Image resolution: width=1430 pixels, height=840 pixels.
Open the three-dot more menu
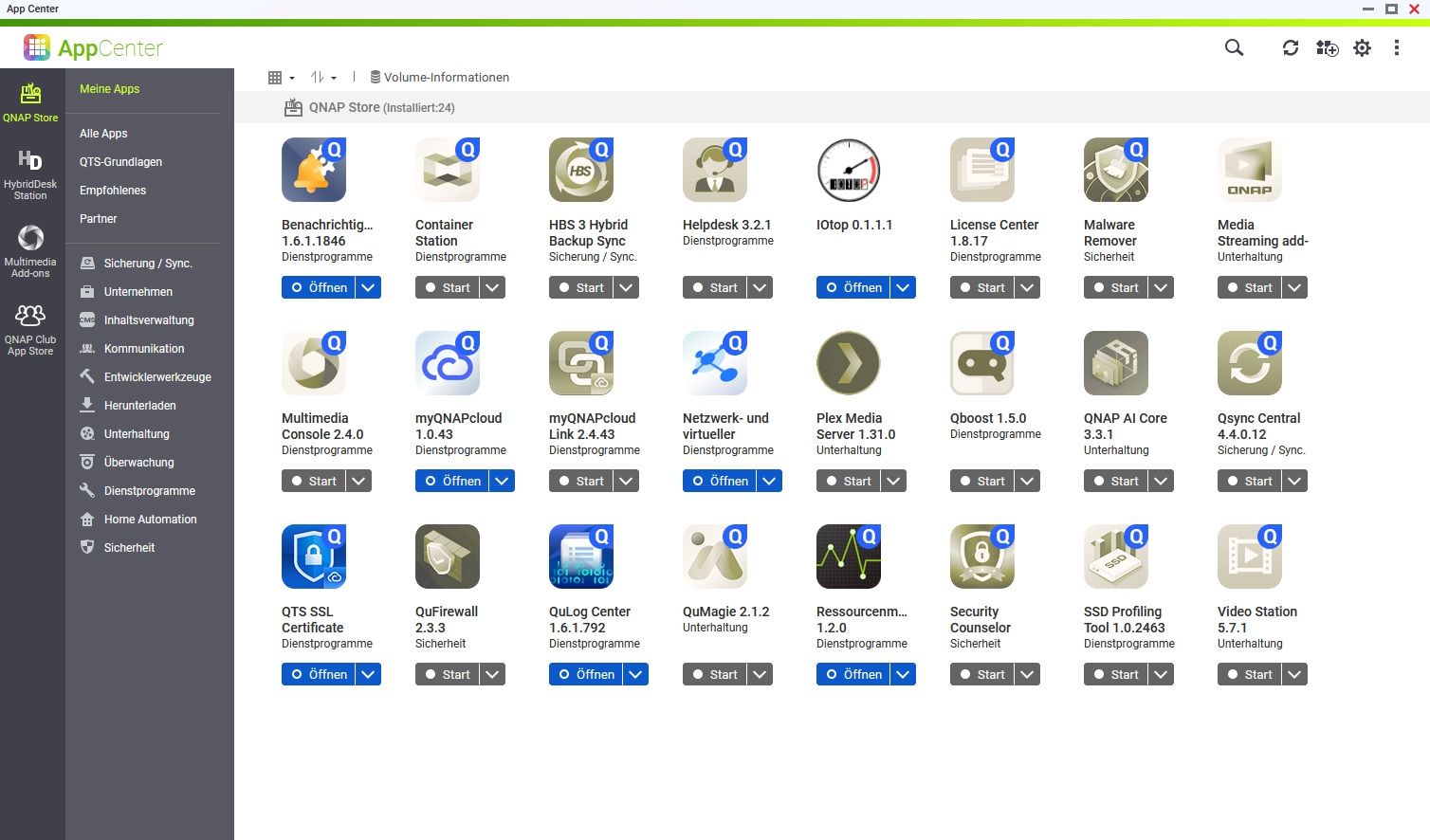click(1397, 47)
